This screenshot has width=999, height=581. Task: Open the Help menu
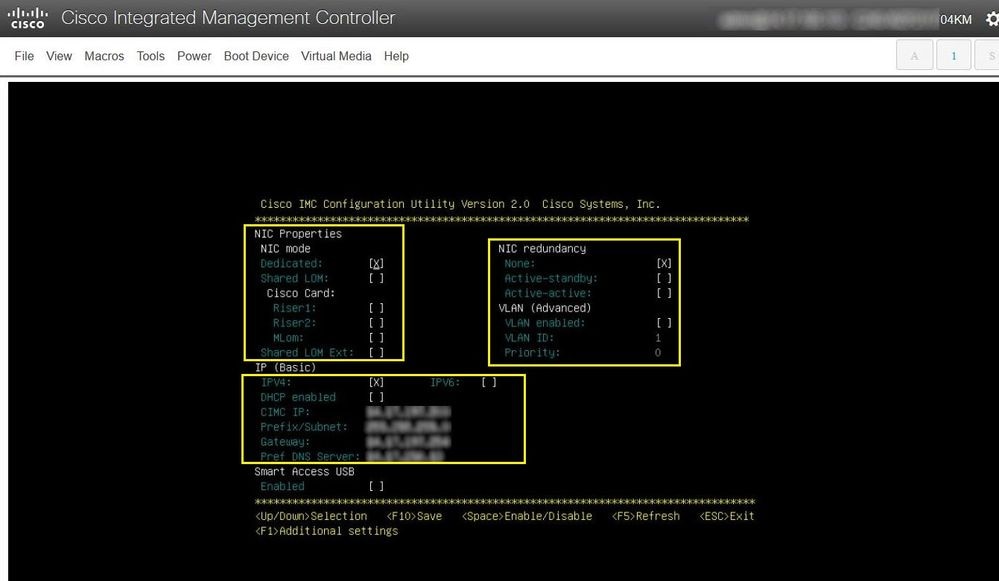(396, 56)
